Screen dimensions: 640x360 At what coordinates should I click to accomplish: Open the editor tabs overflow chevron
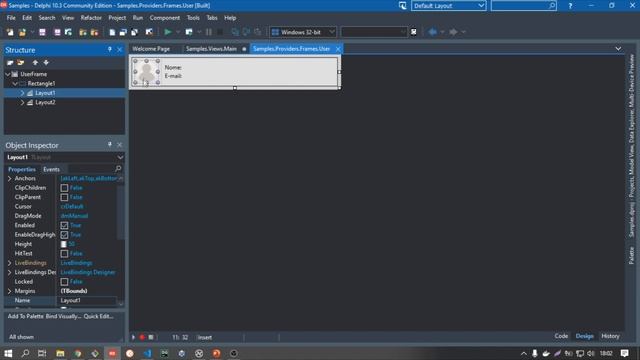(x=618, y=49)
